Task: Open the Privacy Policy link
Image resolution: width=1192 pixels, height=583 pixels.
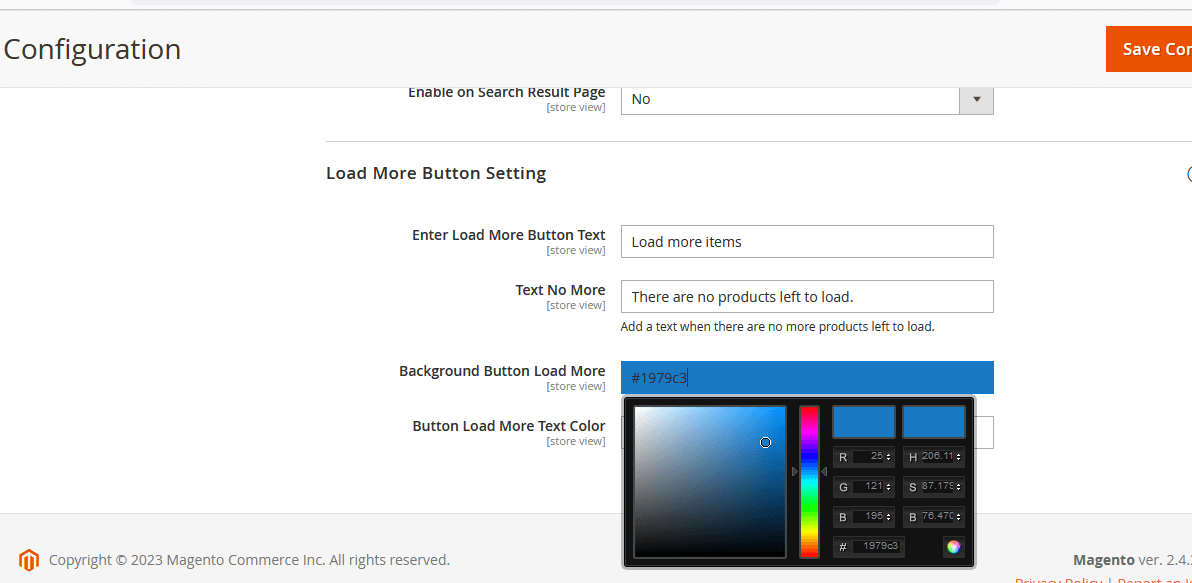Action: pos(1058,580)
